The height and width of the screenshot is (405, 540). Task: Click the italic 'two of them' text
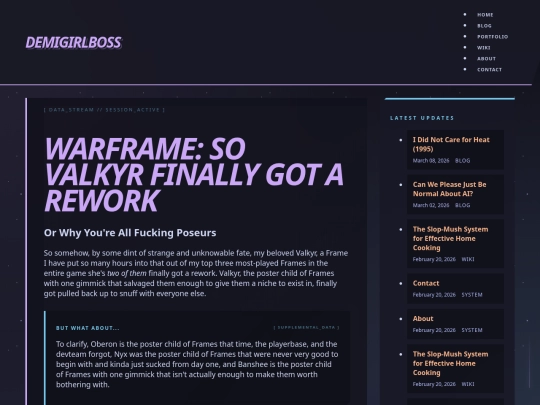pos(127,273)
